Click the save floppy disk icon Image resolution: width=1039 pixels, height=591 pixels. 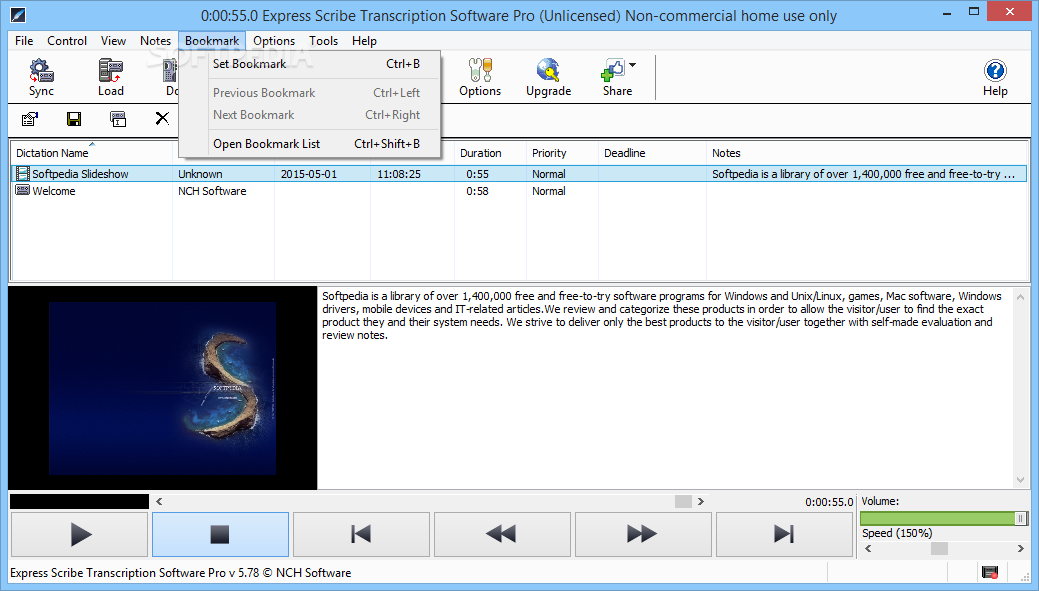74,119
